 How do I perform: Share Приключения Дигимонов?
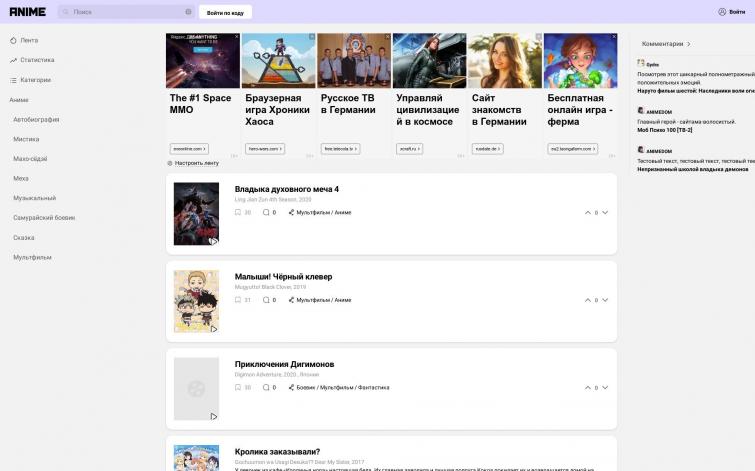[291, 388]
